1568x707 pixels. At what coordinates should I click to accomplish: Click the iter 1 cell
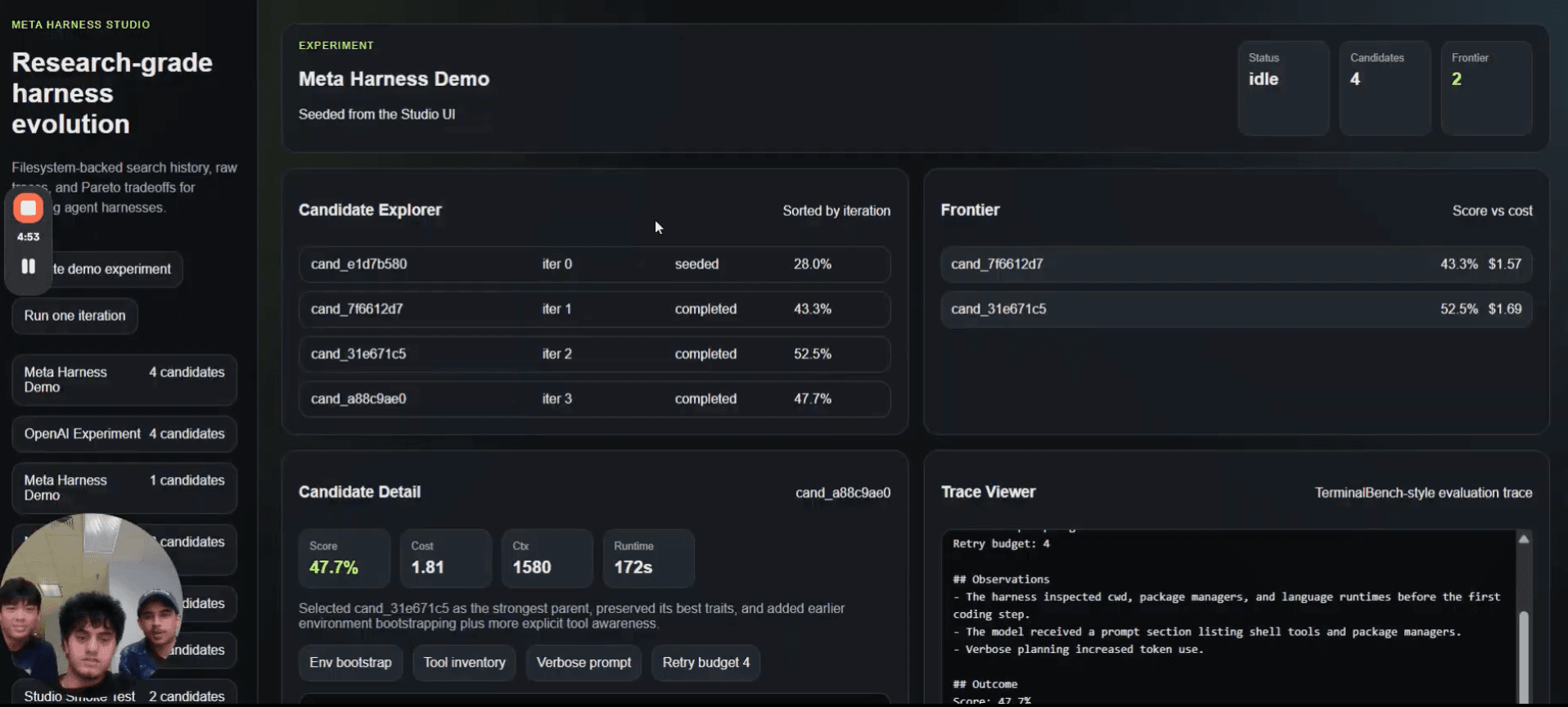[556, 309]
